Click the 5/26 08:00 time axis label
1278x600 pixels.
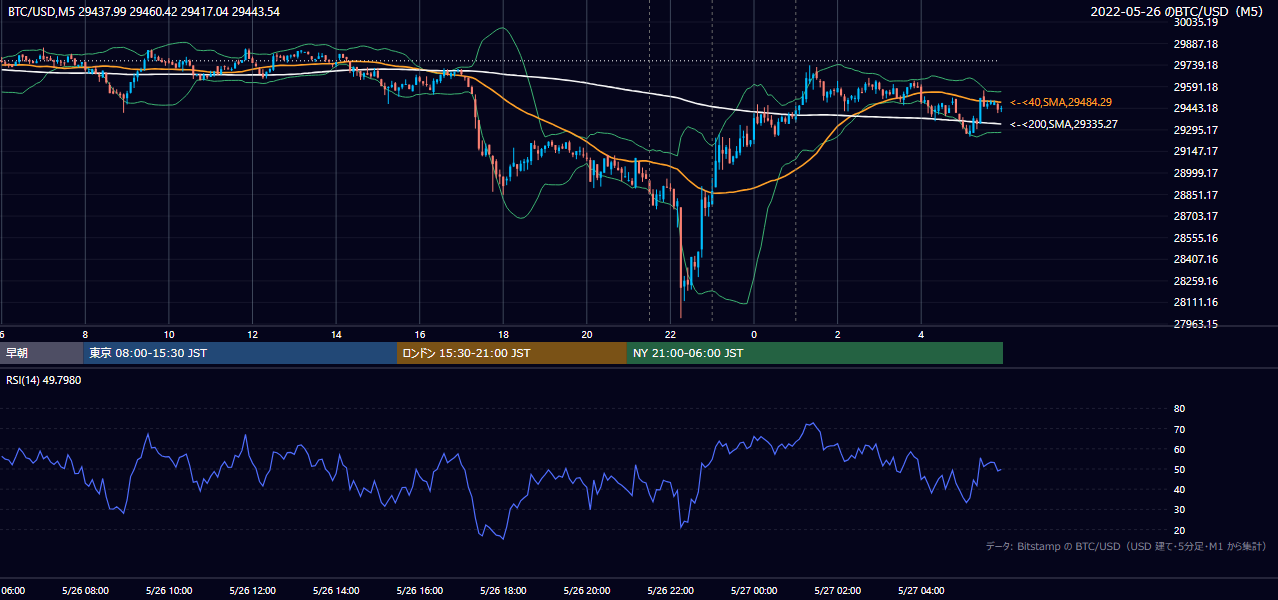[85, 591]
